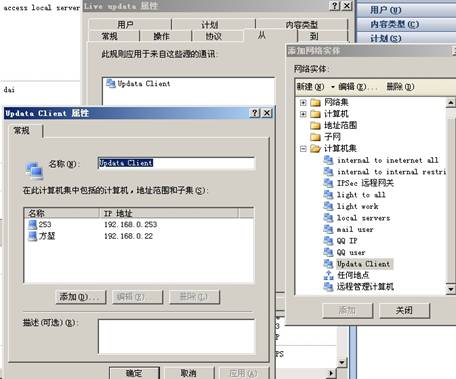Click the QQ IP set icon

(328, 241)
